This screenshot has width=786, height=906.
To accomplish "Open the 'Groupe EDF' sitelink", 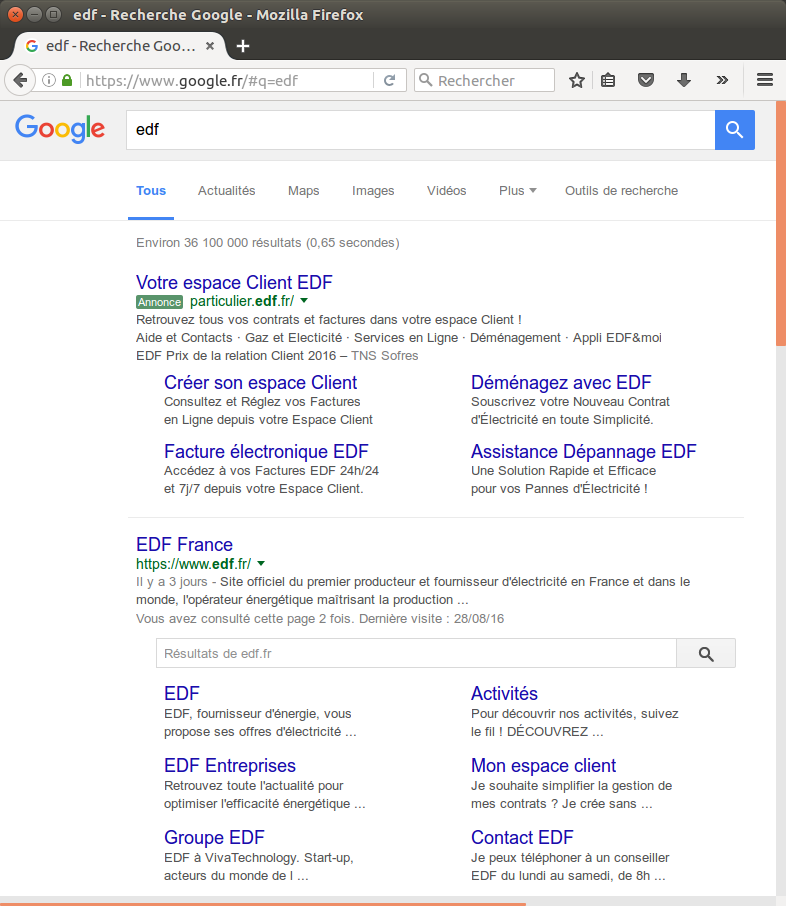I will point(214,837).
